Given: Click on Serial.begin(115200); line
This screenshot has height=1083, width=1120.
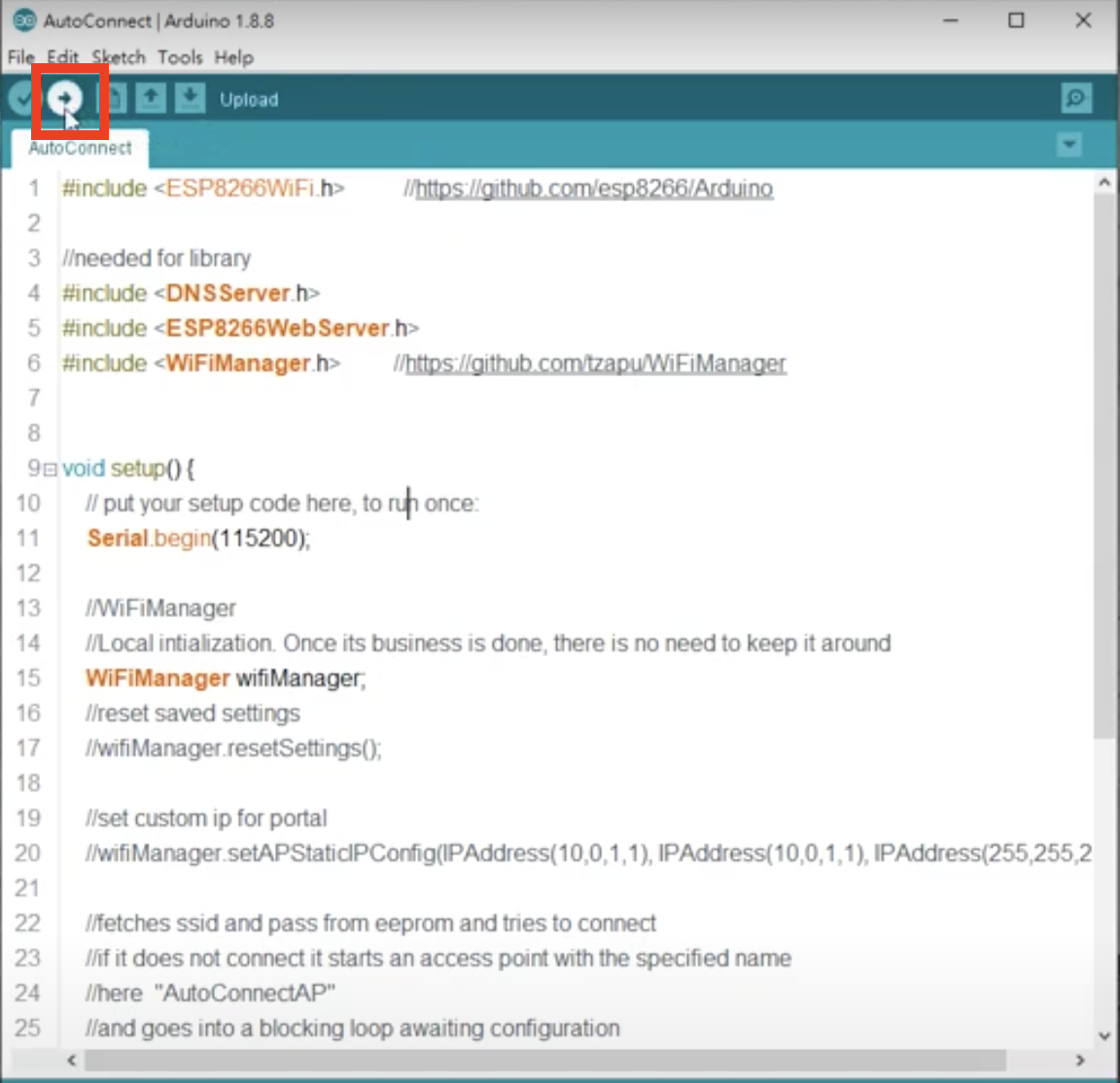Looking at the screenshot, I should [198, 539].
